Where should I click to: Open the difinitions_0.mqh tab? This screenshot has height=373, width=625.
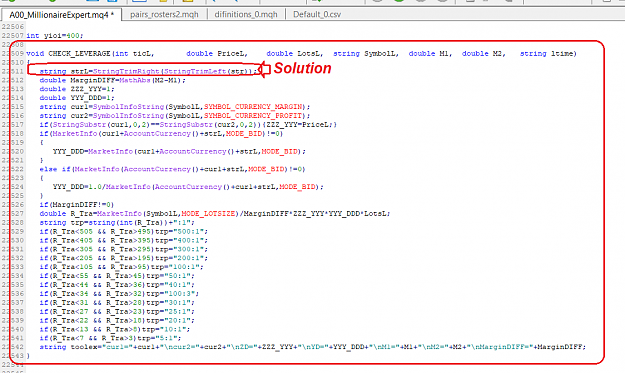click(246, 15)
